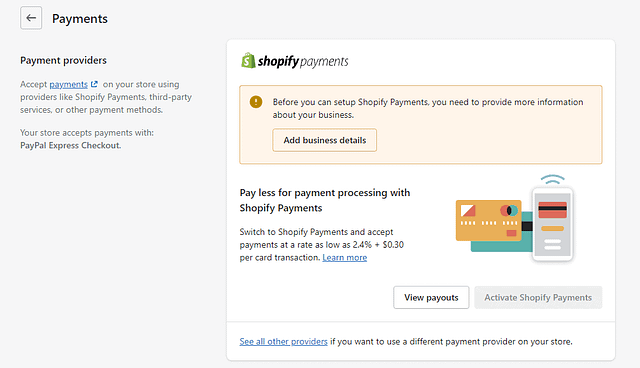Click the 'Switch to Shopify Payments and accept' paragraph
This screenshot has height=368, width=640.
point(322,245)
